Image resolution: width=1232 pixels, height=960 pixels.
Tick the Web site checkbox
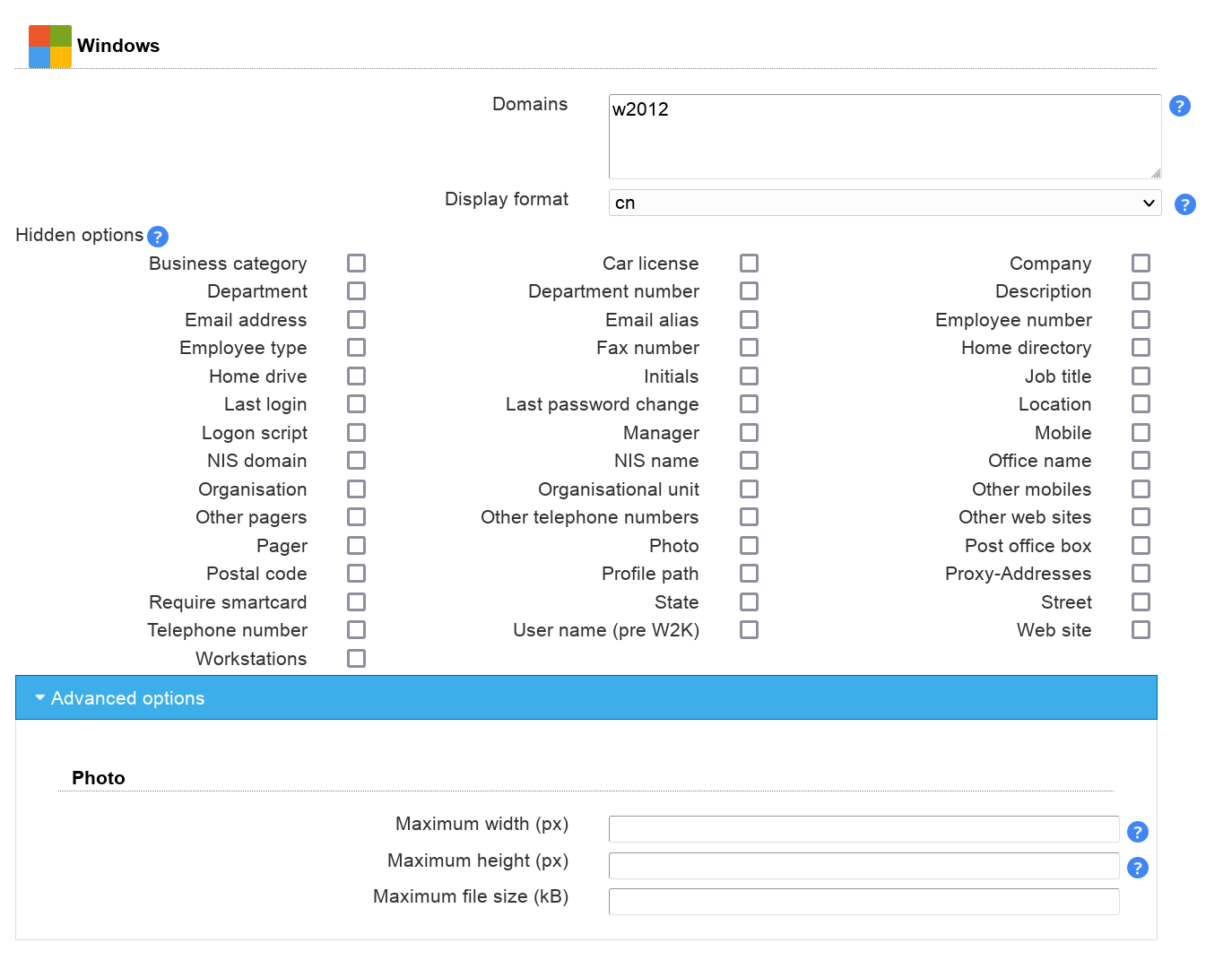click(x=1141, y=630)
